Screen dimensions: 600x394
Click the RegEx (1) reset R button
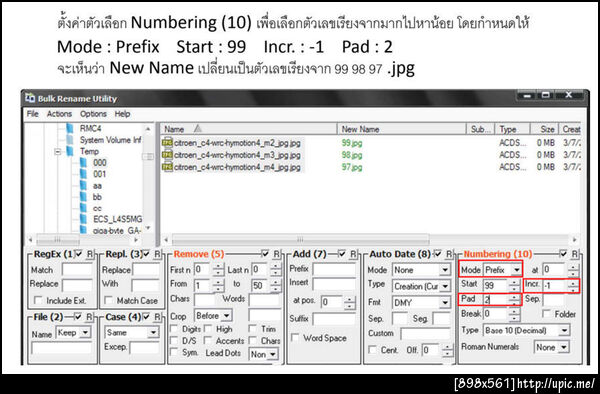[x=90, y=254]
